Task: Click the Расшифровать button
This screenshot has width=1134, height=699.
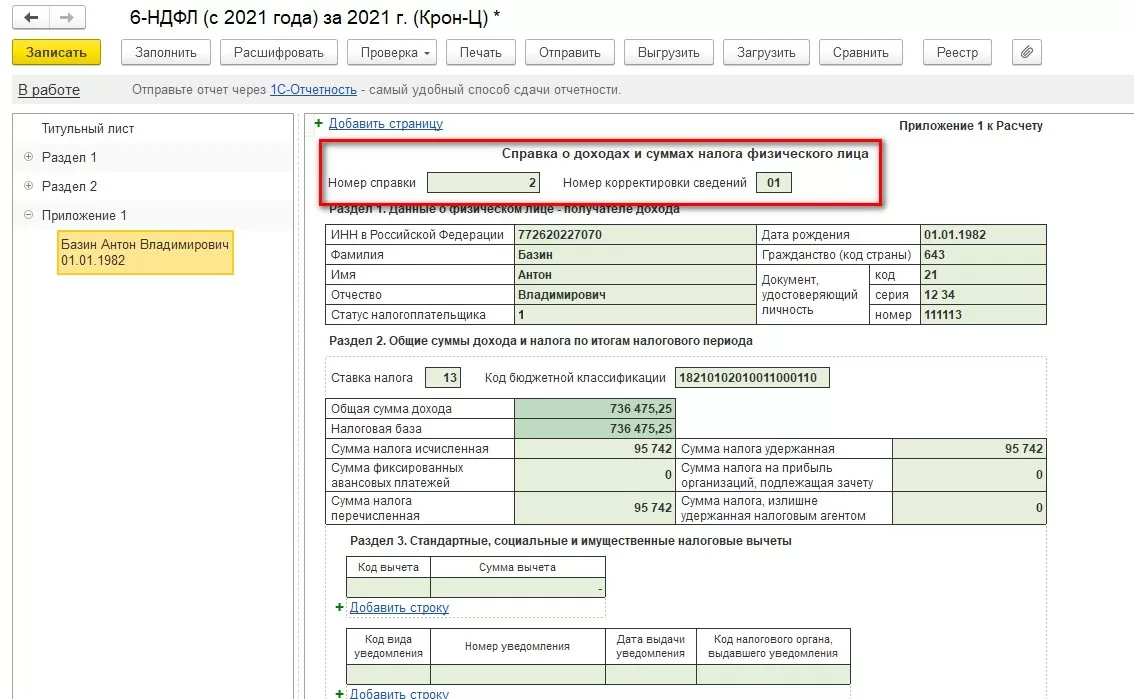Action: click(x=279, y=52)
